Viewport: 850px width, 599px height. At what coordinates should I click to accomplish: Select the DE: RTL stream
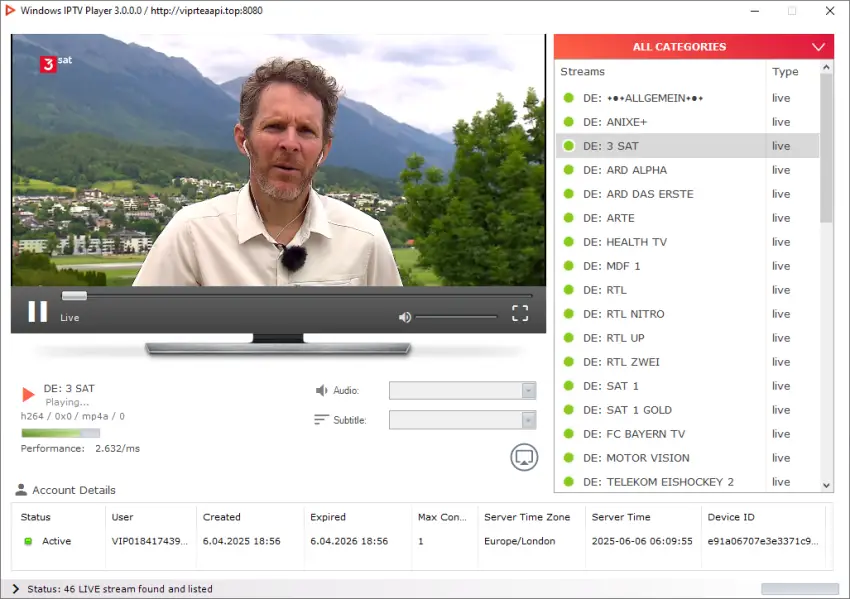(687, 290)
